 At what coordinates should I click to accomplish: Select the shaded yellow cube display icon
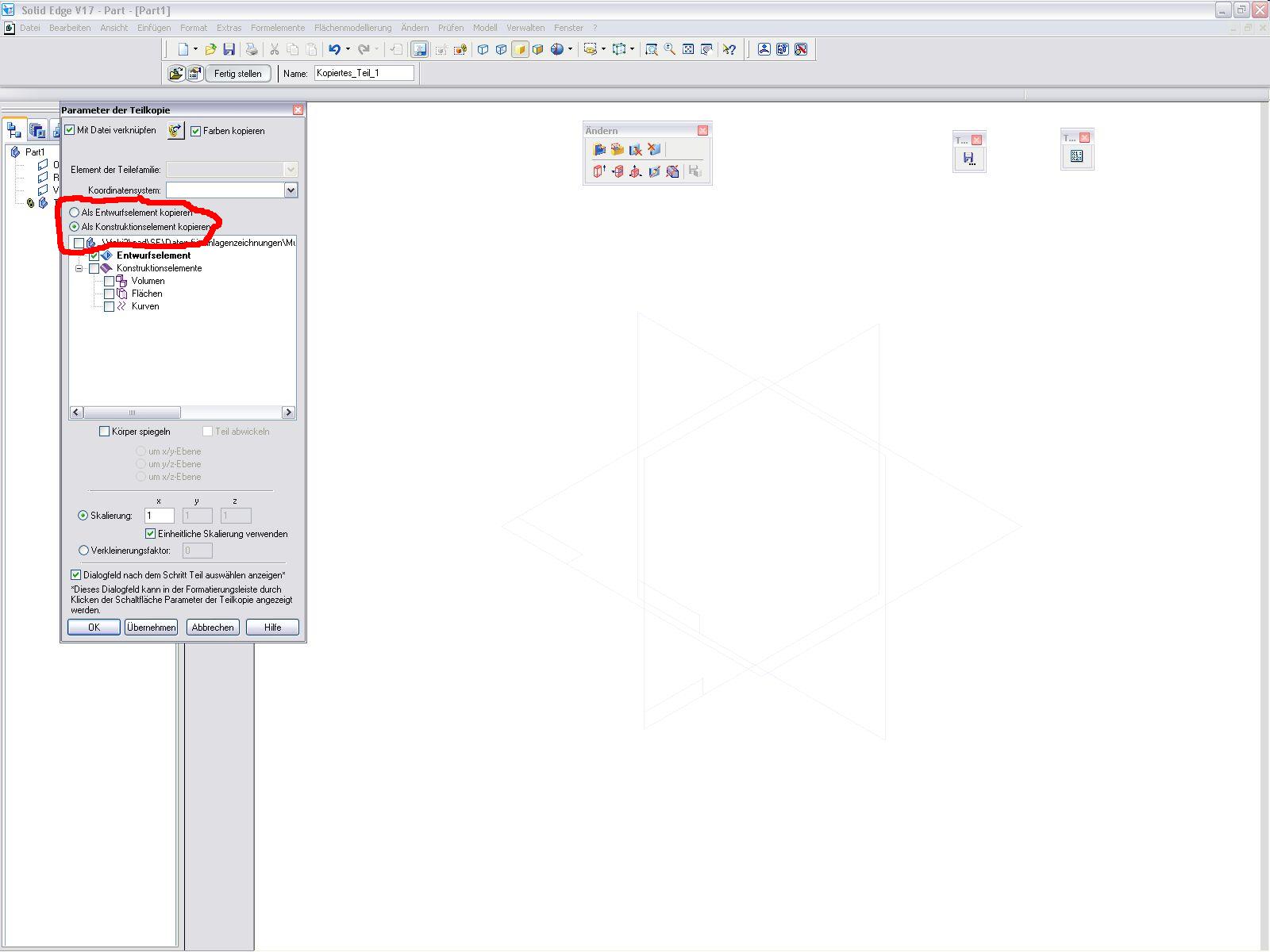[520, 49]
